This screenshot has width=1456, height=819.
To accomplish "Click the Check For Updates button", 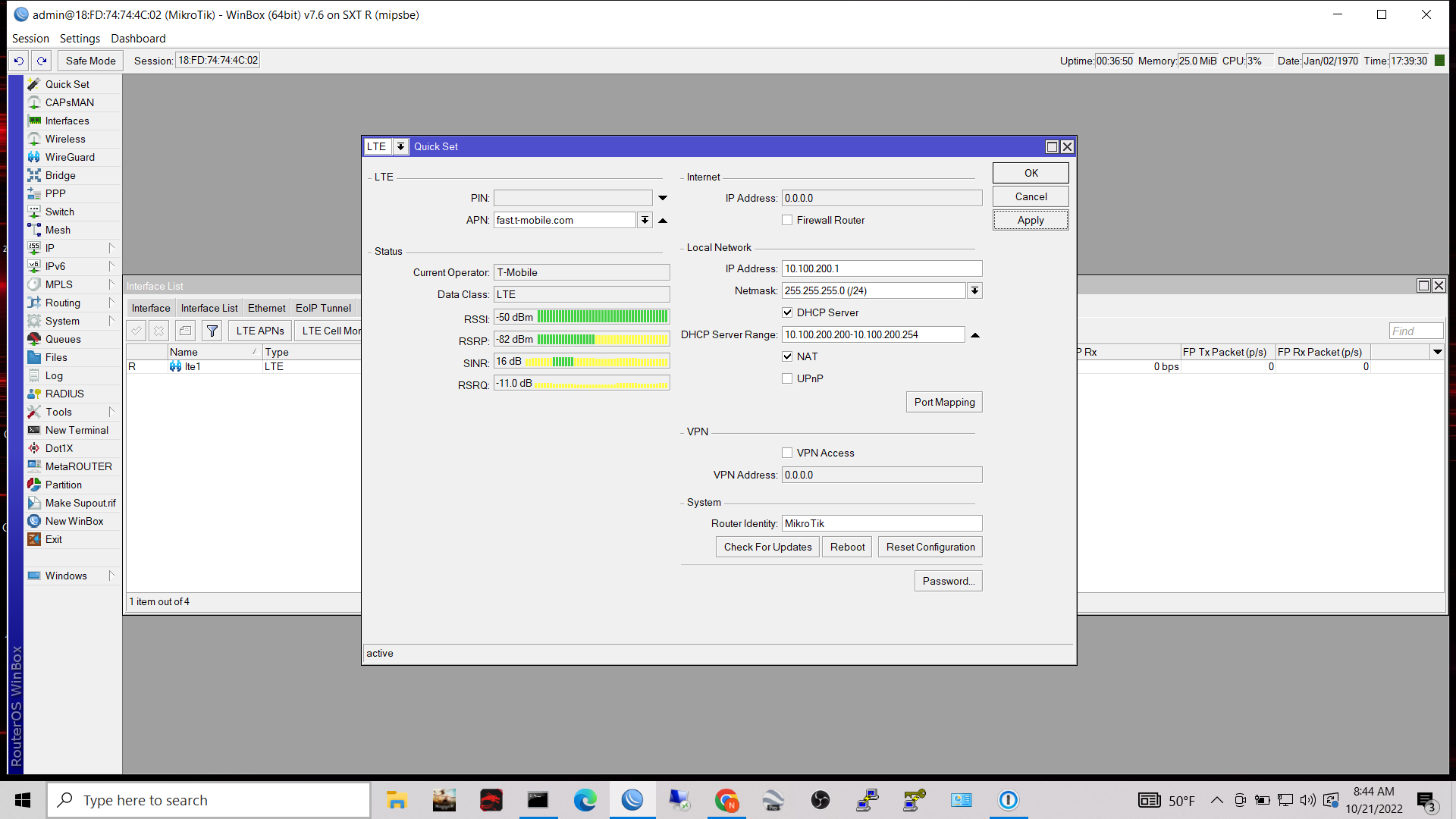I will point(767,546).
